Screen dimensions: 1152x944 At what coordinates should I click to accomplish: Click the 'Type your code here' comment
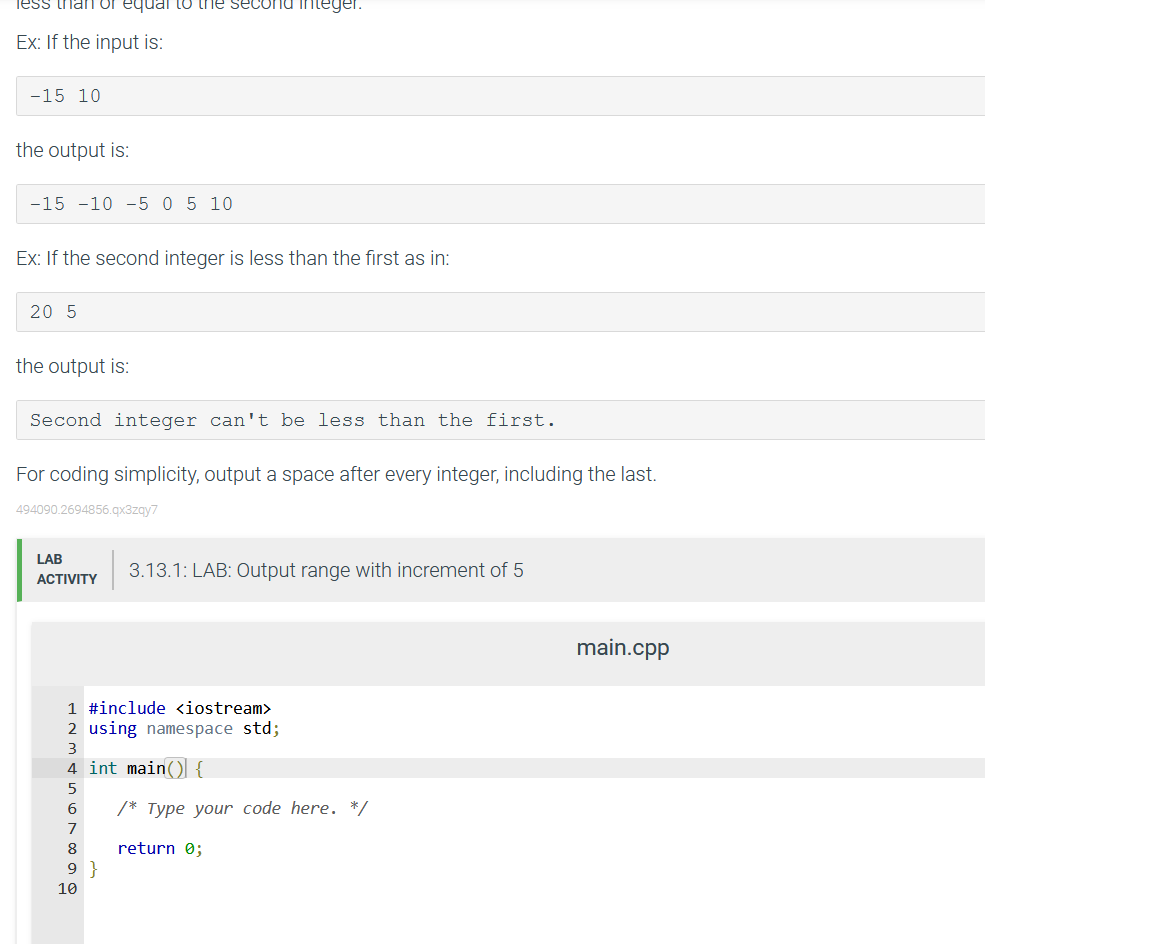point(242,808)
